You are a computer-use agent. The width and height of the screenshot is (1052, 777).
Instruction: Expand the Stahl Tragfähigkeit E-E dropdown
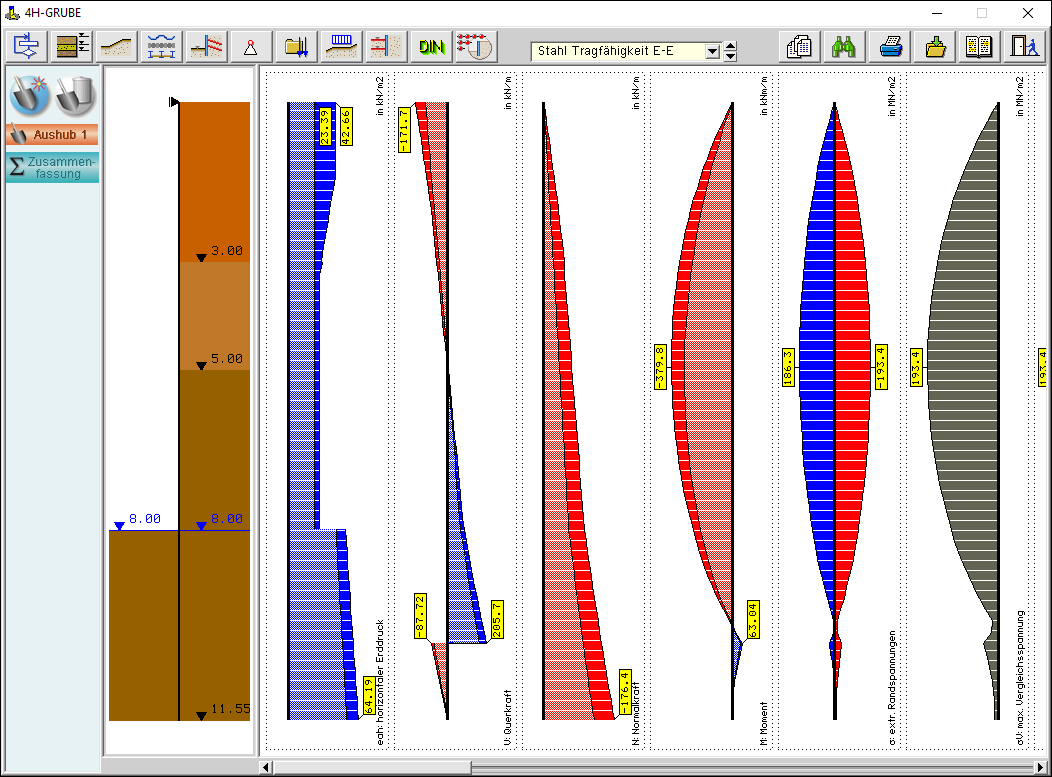coord(712,51)
